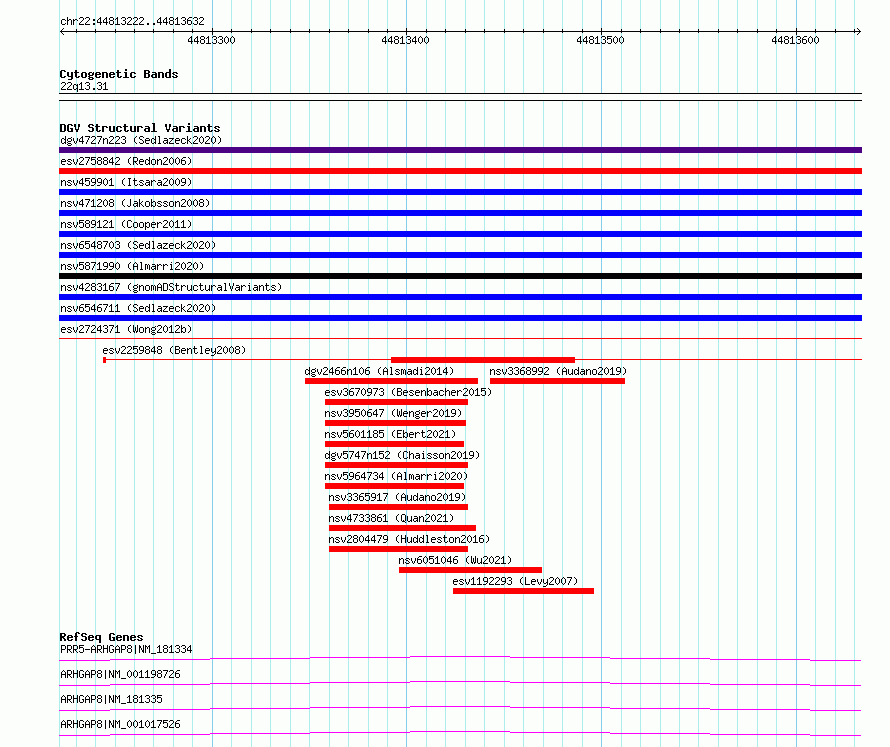
Task: Click the black nsv5871990 variant bar
Action: [x=460, y=276]
